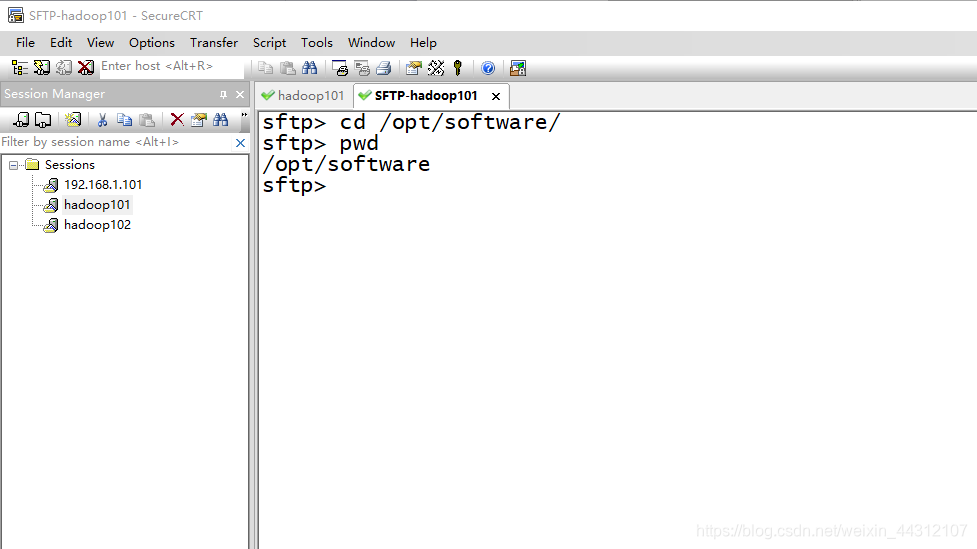Screen dimensions: 977x549
Task: Clear the session filter with X
Action: 241,143
